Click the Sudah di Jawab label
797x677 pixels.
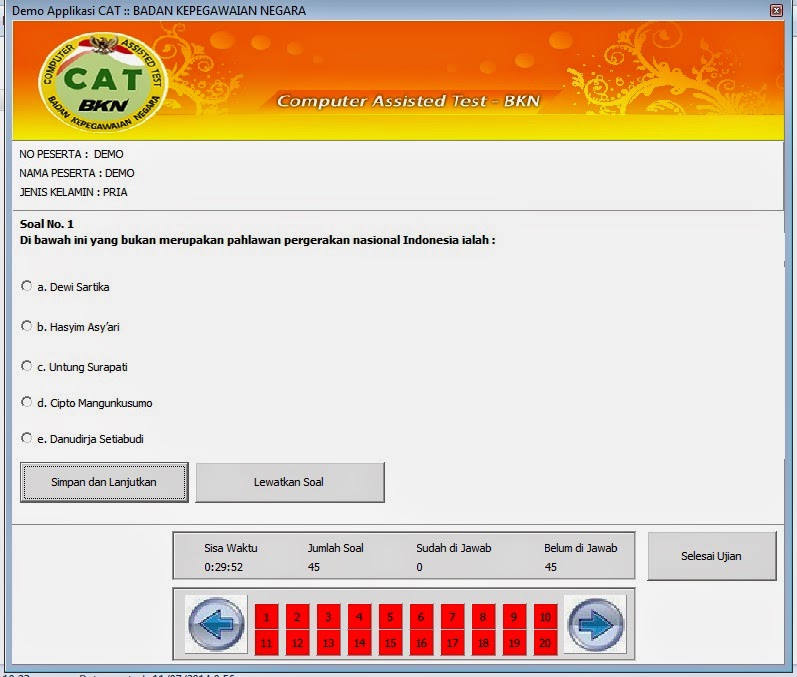453,548
